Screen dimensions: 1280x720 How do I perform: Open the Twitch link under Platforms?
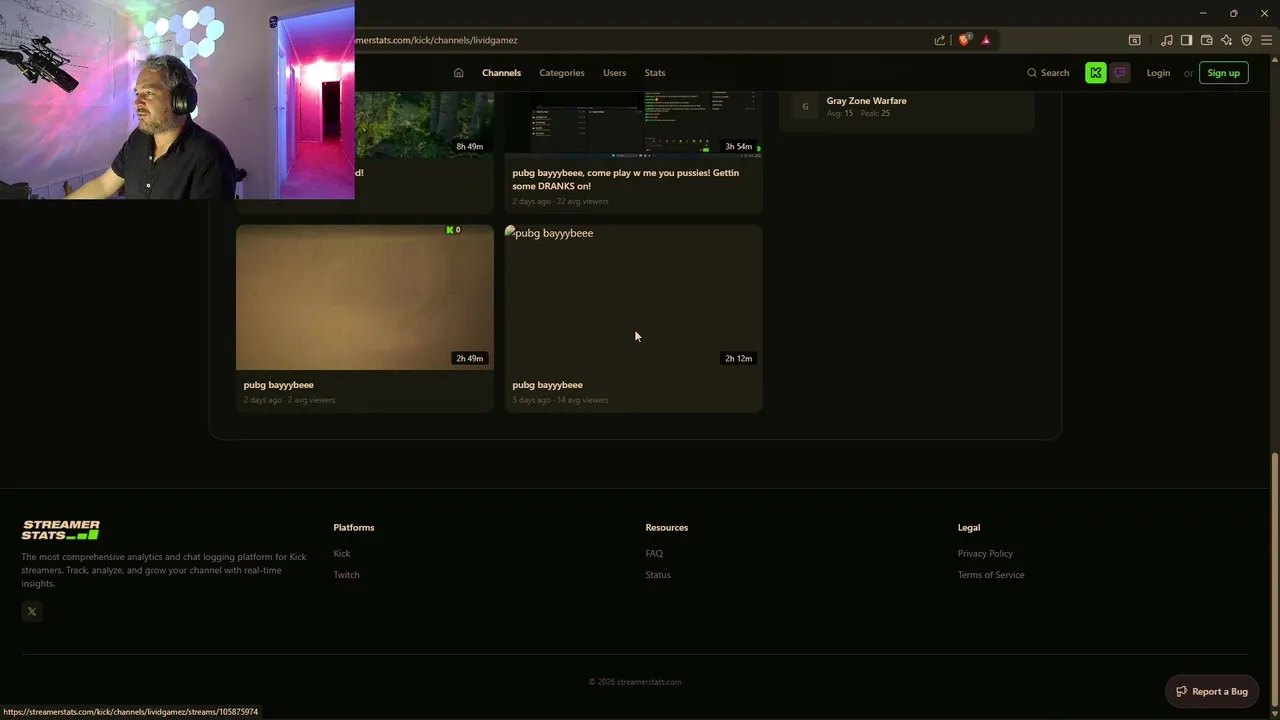pyautogui.click(x=346, y=575)
